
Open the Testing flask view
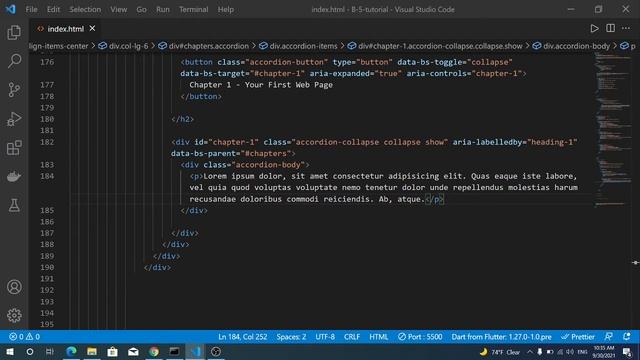coord(14,205)
